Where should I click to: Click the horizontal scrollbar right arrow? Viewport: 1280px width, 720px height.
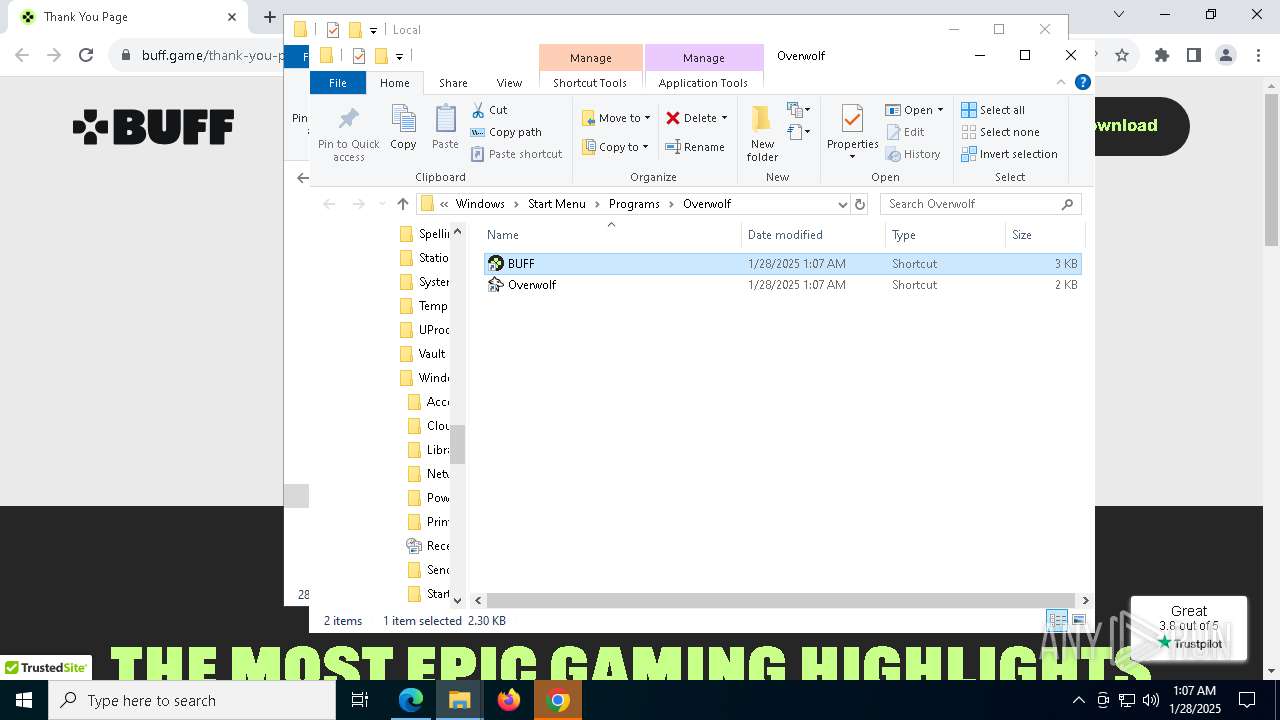coord(1085,600)
